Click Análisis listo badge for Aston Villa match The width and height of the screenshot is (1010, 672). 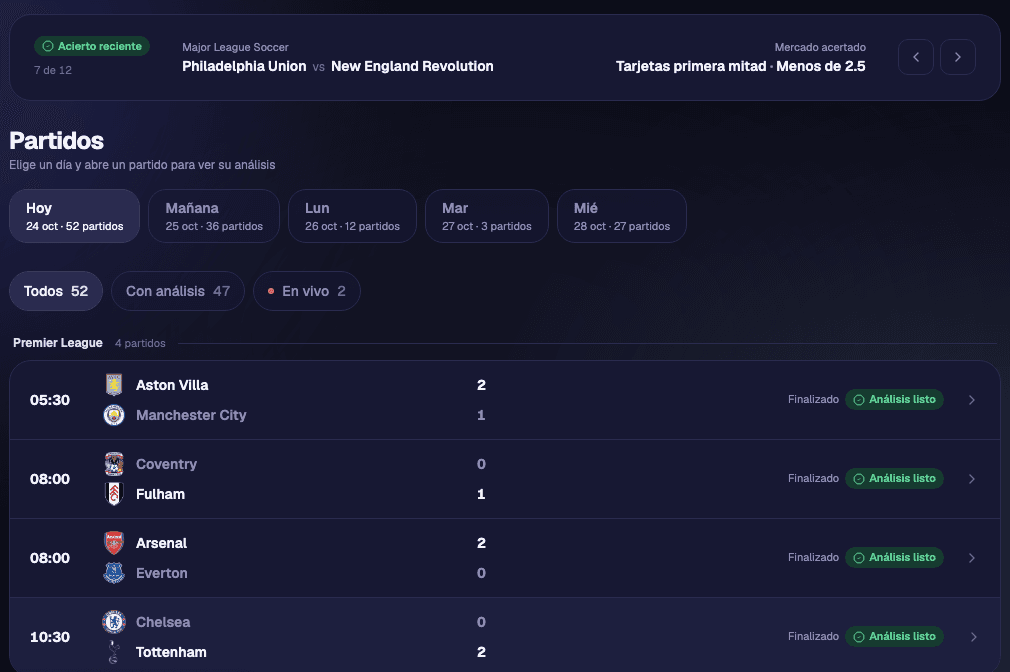(894, 399)
